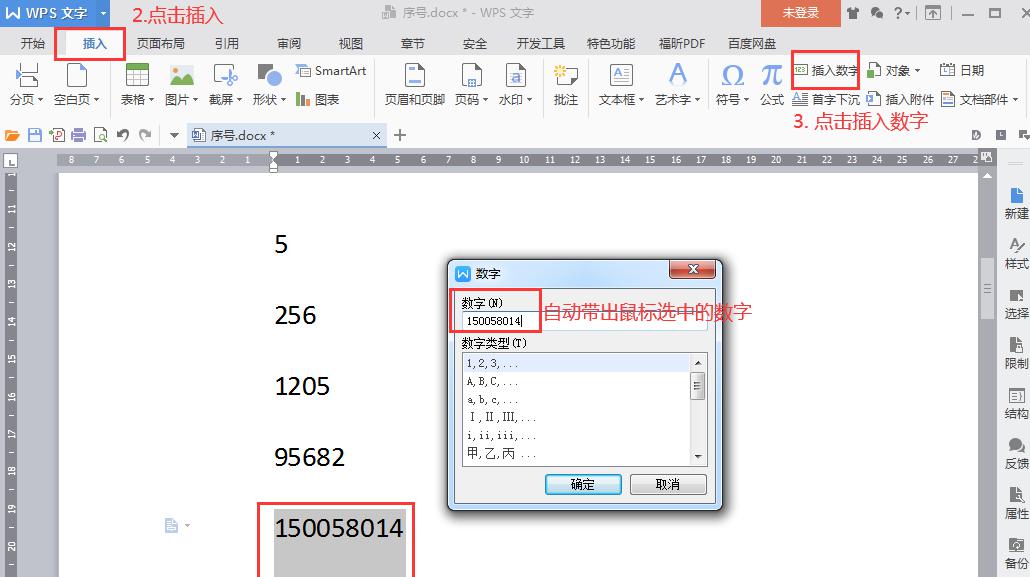The width and height of the screenshot is (1030, 577).
Task: Open the 百度网盘 tab
Action: [x=752, y=43]
